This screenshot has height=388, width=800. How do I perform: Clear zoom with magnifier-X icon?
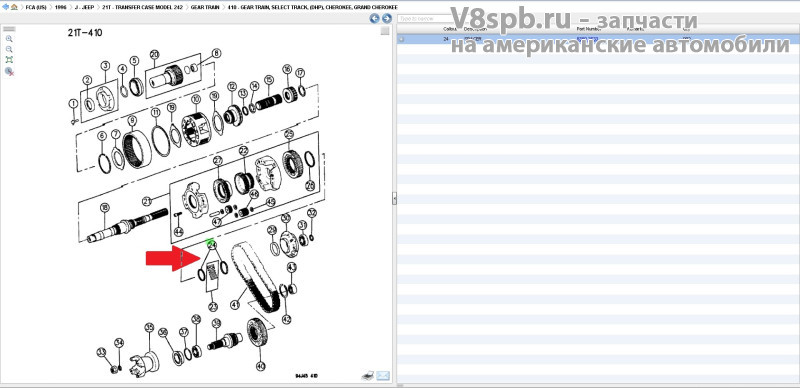point(9,71)
